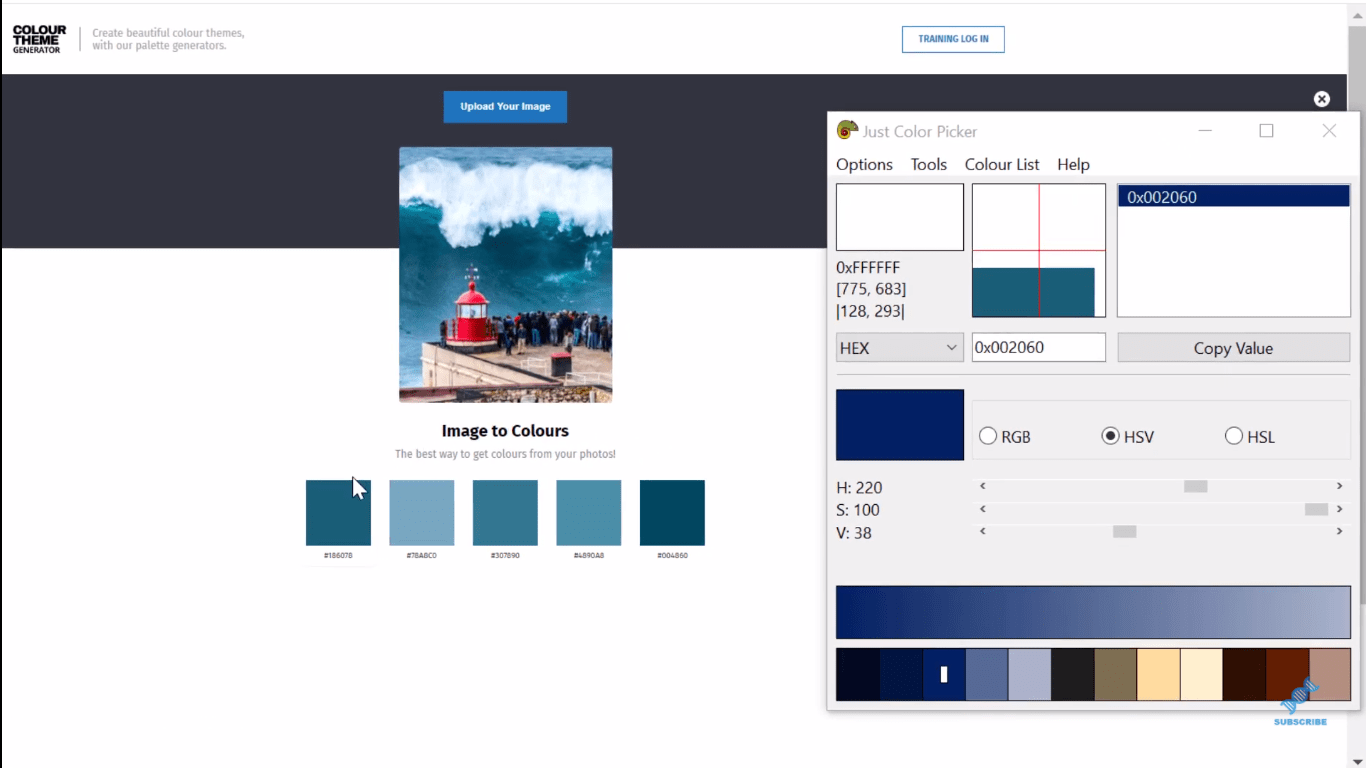Click the slate blue harmony swatch
1366x768 pixels.
[986, 674]
